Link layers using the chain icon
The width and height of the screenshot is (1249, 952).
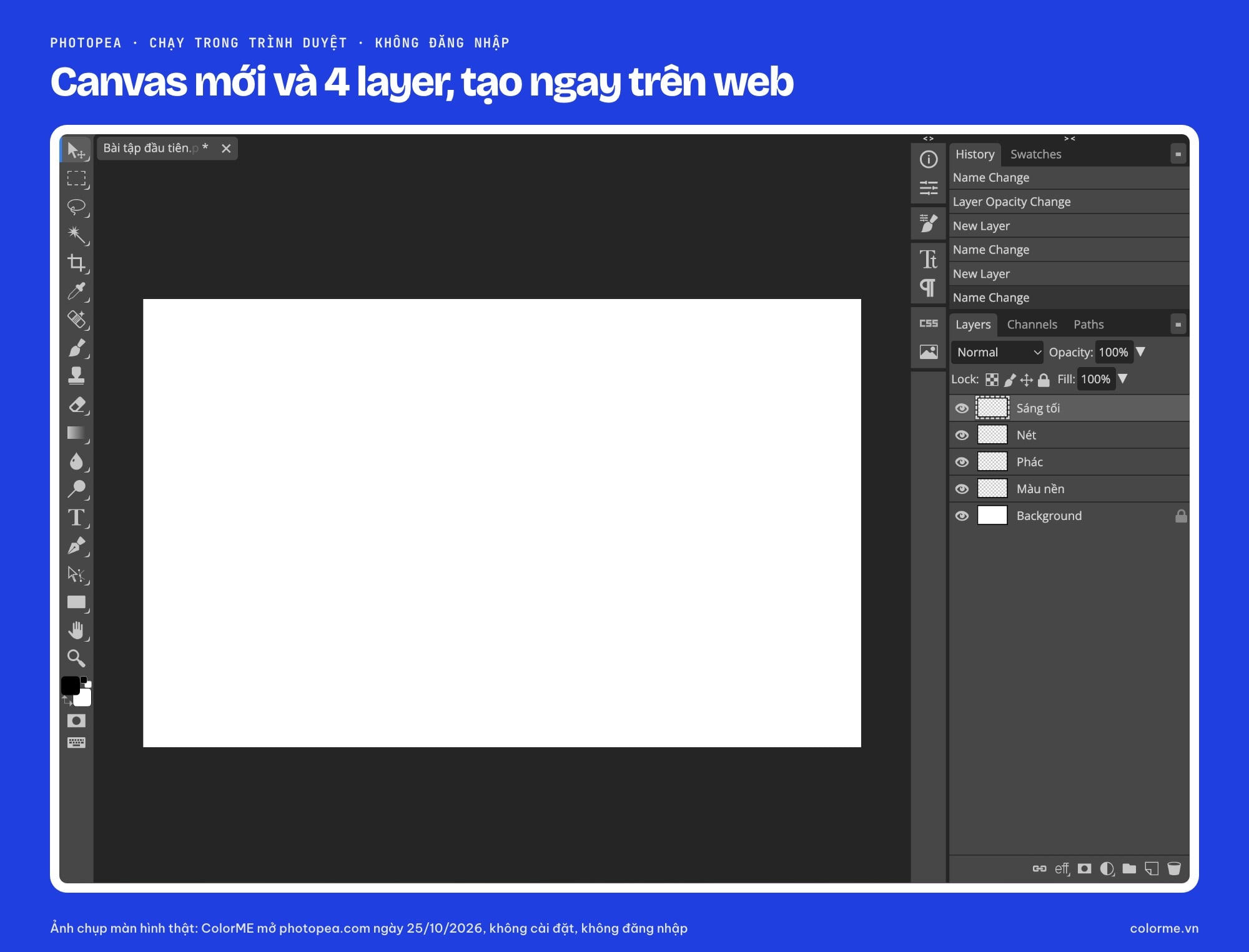pos(1039,868)
